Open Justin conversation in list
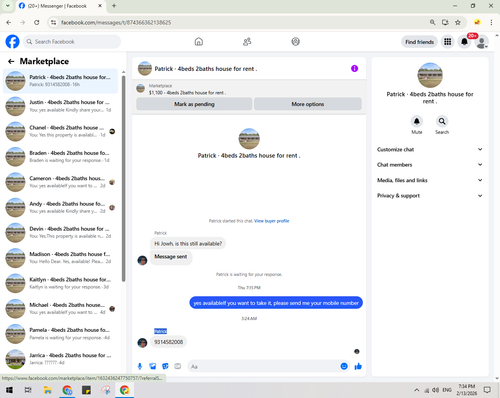Viewport: 500px width, 398px height. 60,106
